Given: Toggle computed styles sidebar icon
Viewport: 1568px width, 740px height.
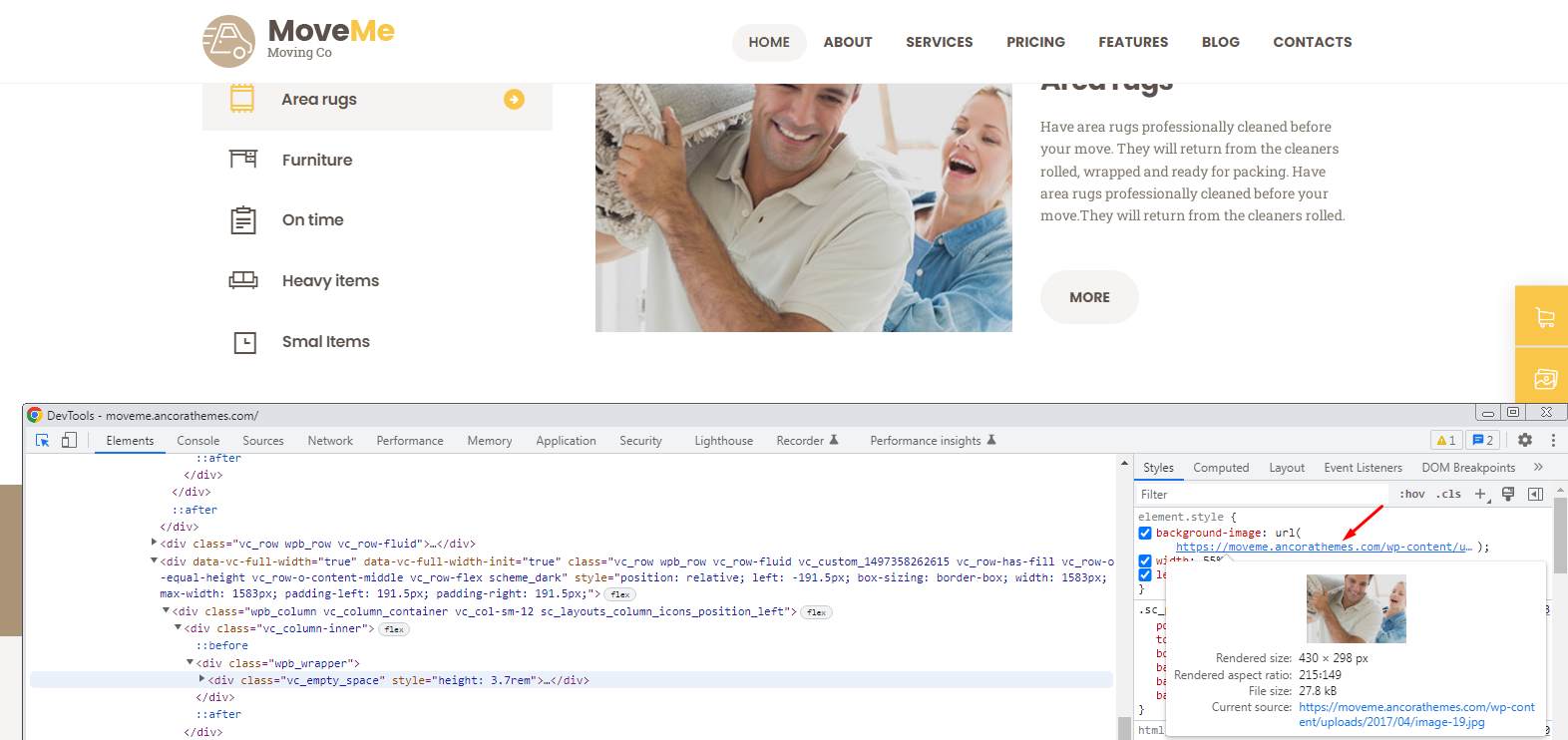Looking at the screenshot, I should pyautogui.click(x=1535, y=494).
